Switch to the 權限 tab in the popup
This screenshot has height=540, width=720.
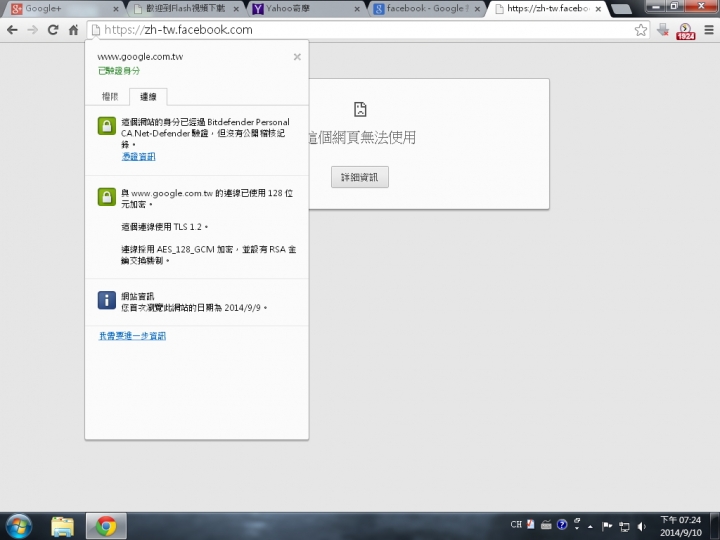coord(110,96)
